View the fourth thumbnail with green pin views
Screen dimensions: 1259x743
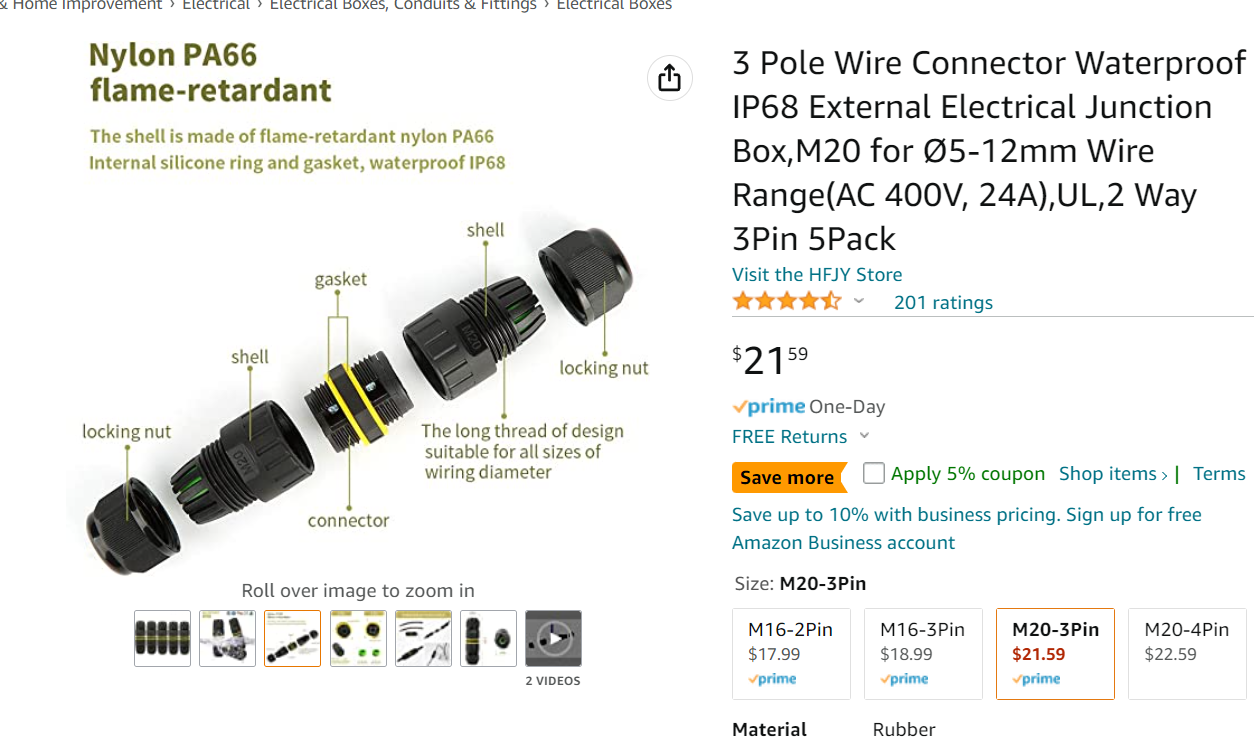click(358, 638)
